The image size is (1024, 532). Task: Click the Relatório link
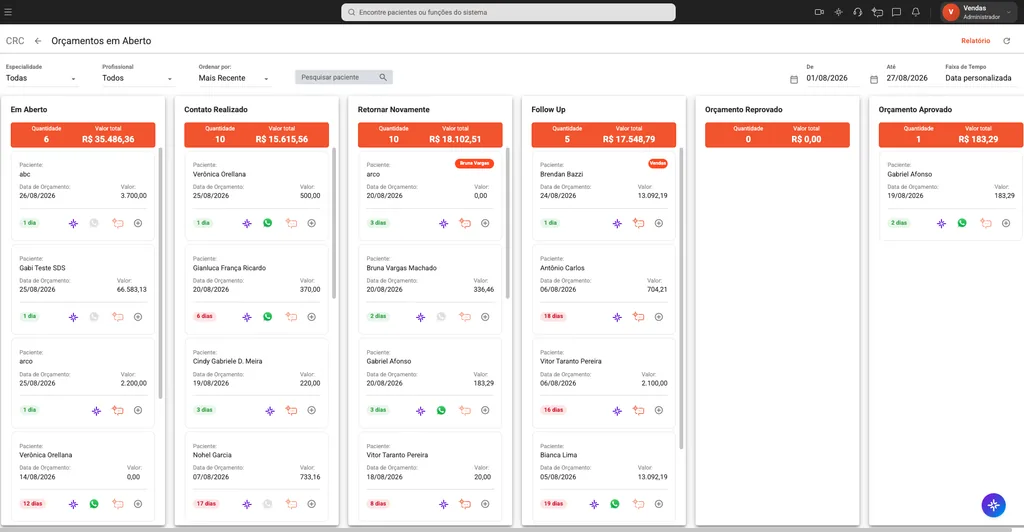click(x=975, y=40)
